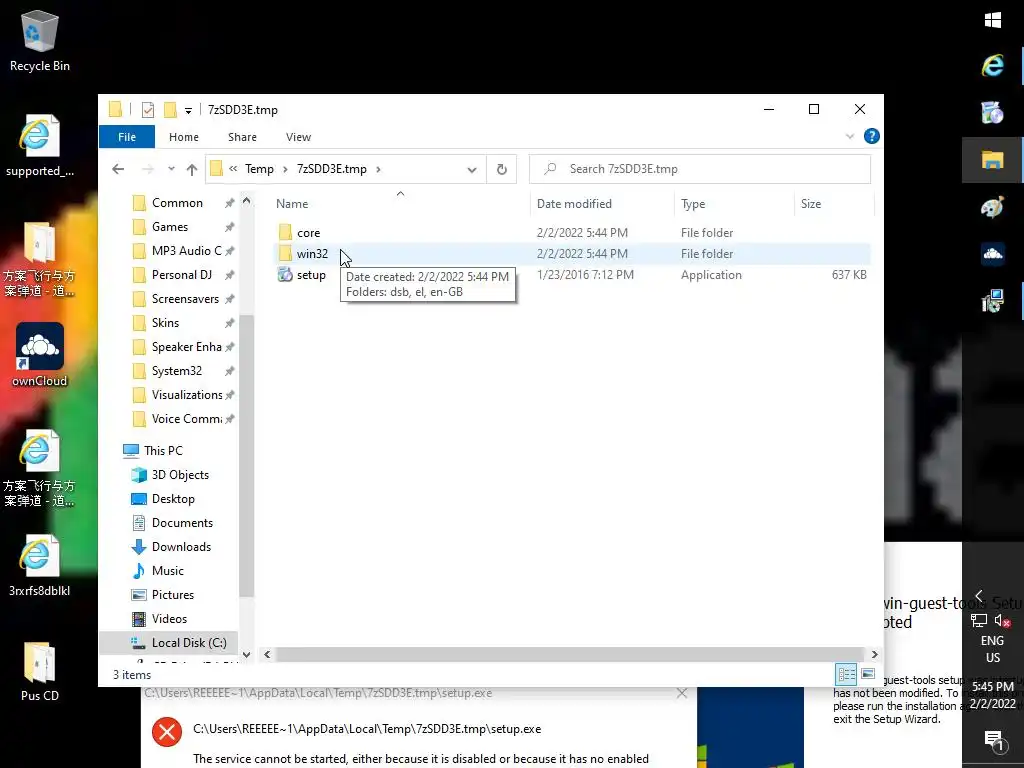Open the supported_ Internet Explorer shortcut

(39, 146)
